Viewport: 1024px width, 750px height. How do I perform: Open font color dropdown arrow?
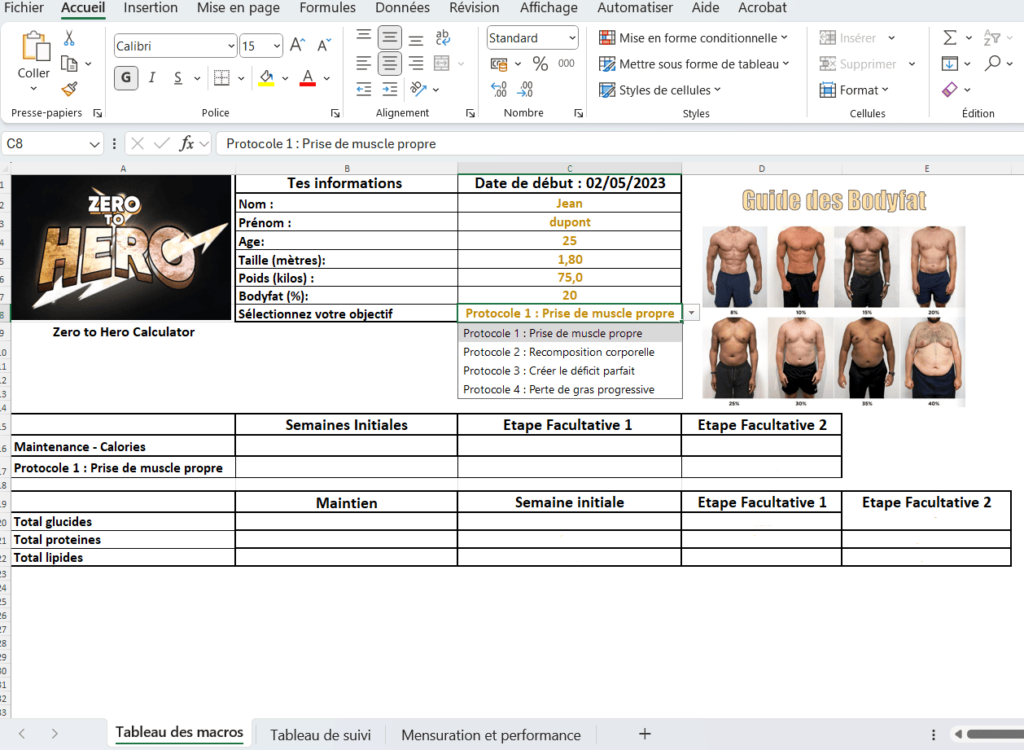coord(327,78)
